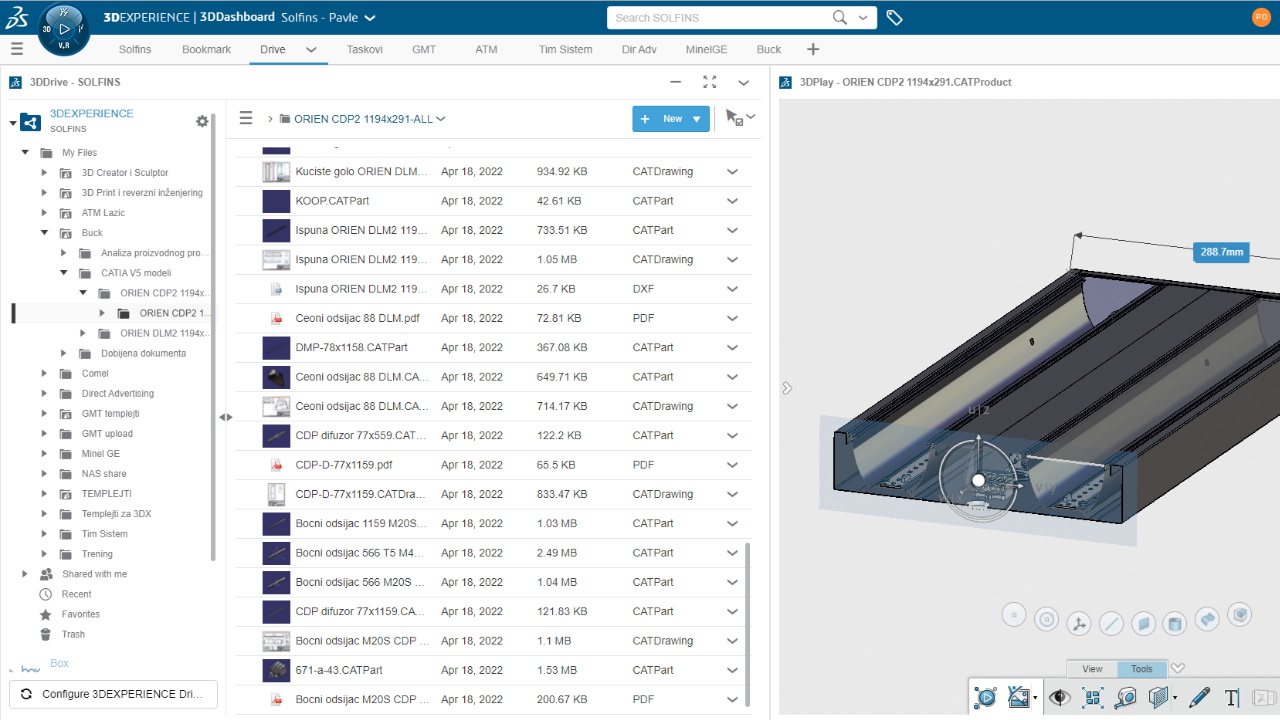1280x720 pixels.
Task: Select the Measure tool in the Tools toolbar
Action: coord(1125,697)
